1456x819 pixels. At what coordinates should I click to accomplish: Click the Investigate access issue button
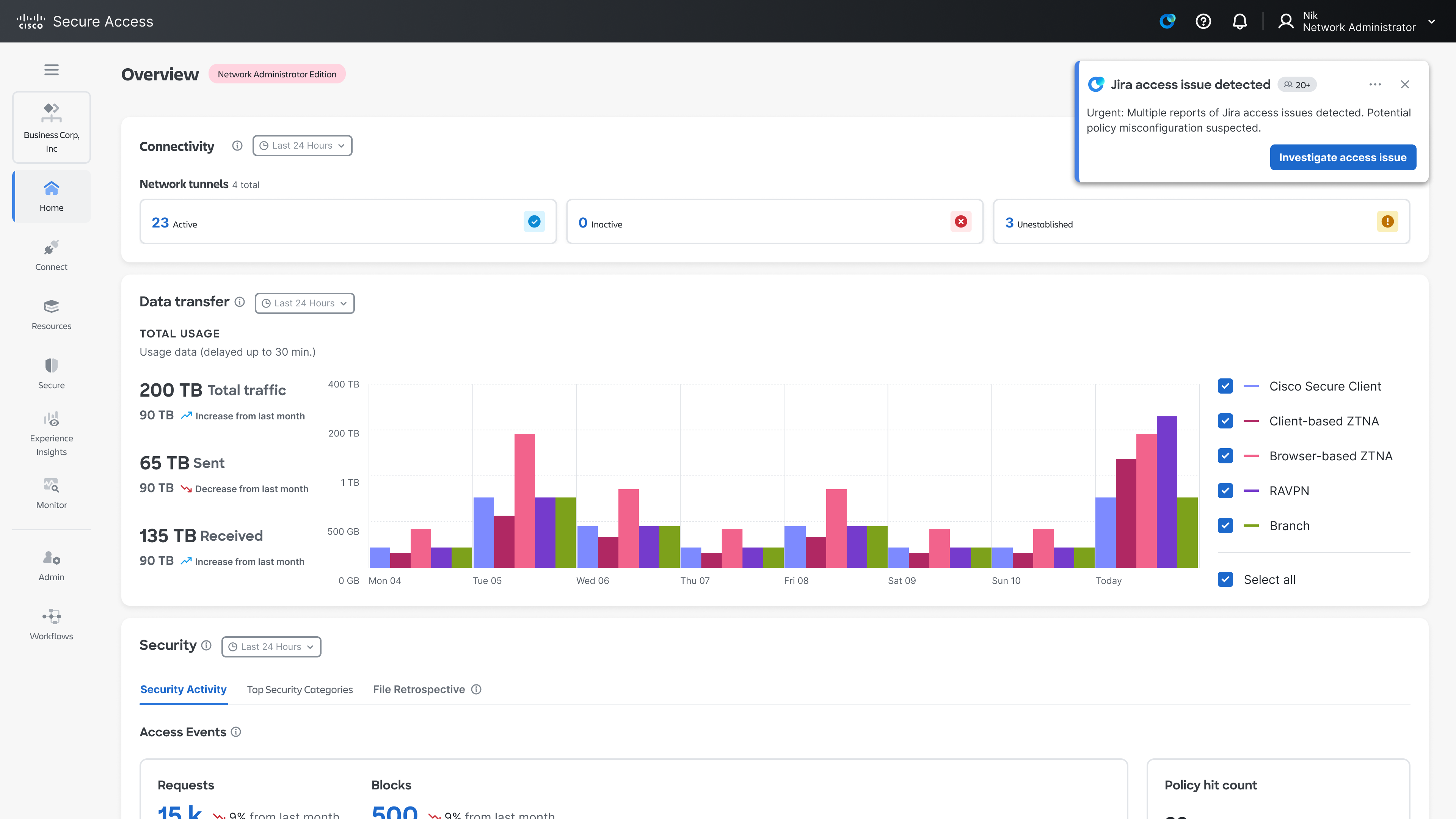(1342, 157)
